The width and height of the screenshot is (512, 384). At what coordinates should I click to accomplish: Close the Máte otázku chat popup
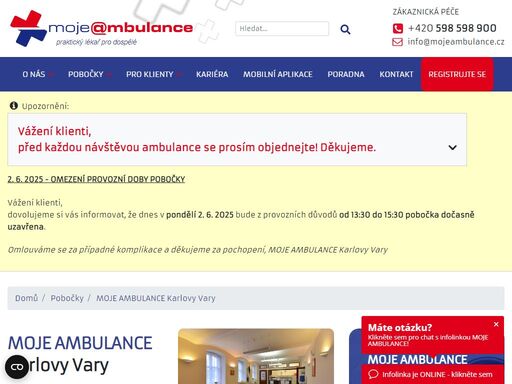tap(496, 324)
